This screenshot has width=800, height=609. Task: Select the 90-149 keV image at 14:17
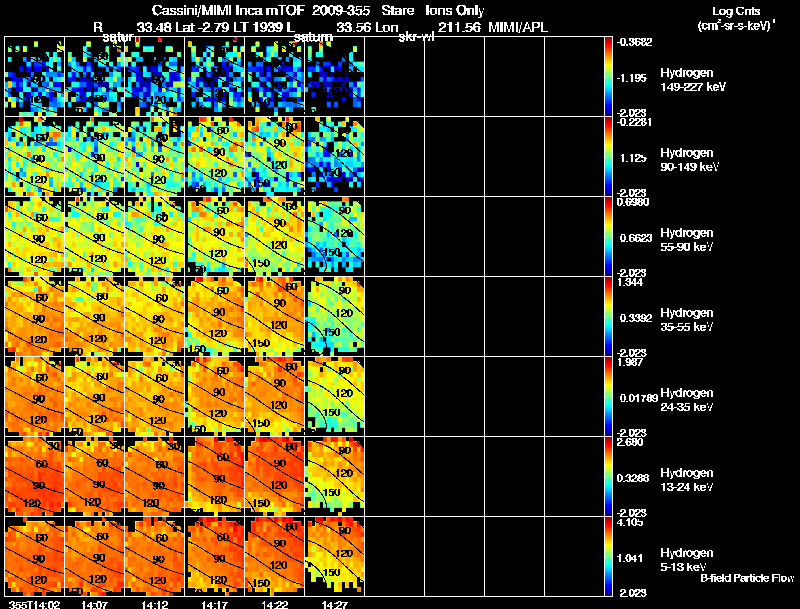(x=214, y=157)
